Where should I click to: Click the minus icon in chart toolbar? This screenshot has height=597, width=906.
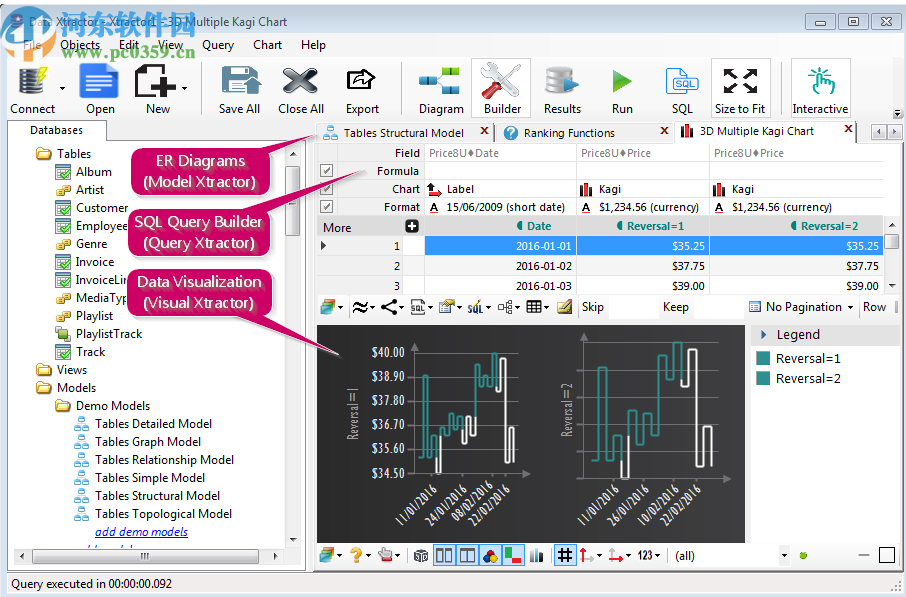[x=864, y=555]
